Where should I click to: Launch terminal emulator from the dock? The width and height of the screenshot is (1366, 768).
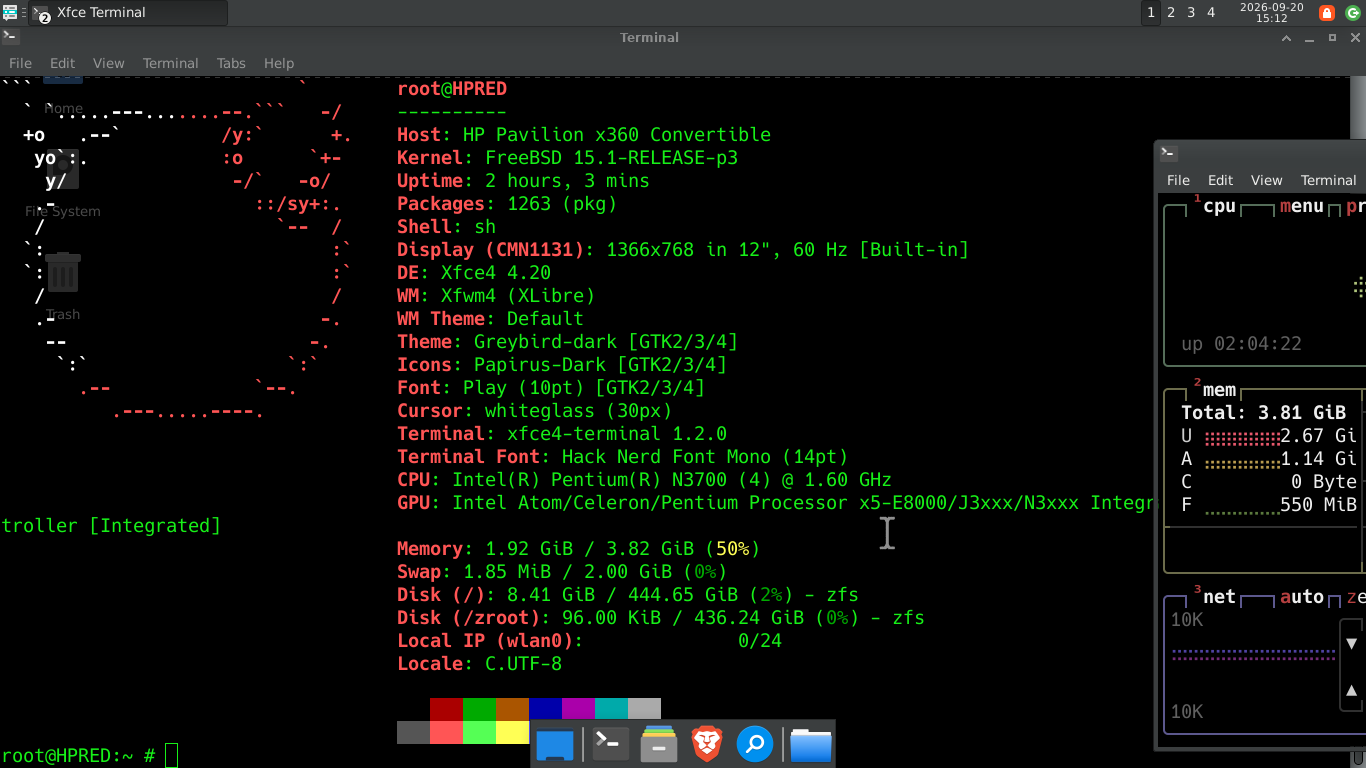click(608, 743)
